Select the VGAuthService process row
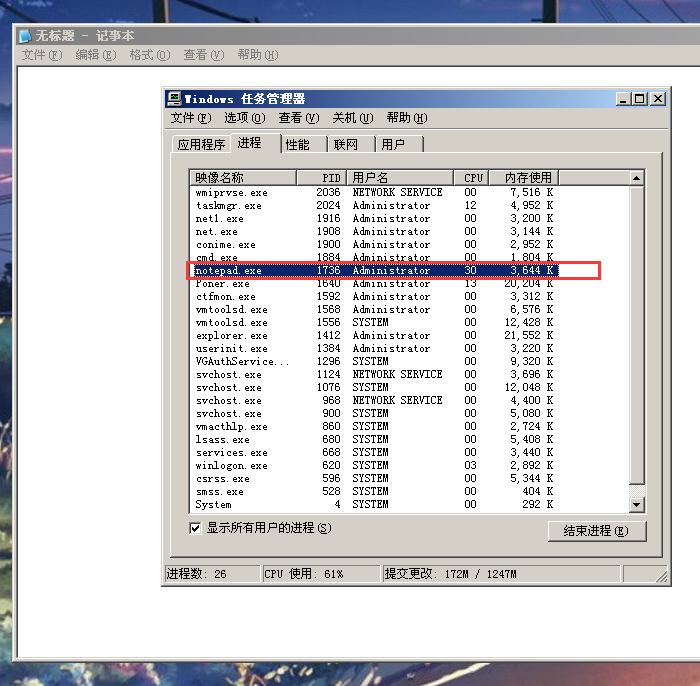Screen dimensions: 700x686 [x=375, y=362]
